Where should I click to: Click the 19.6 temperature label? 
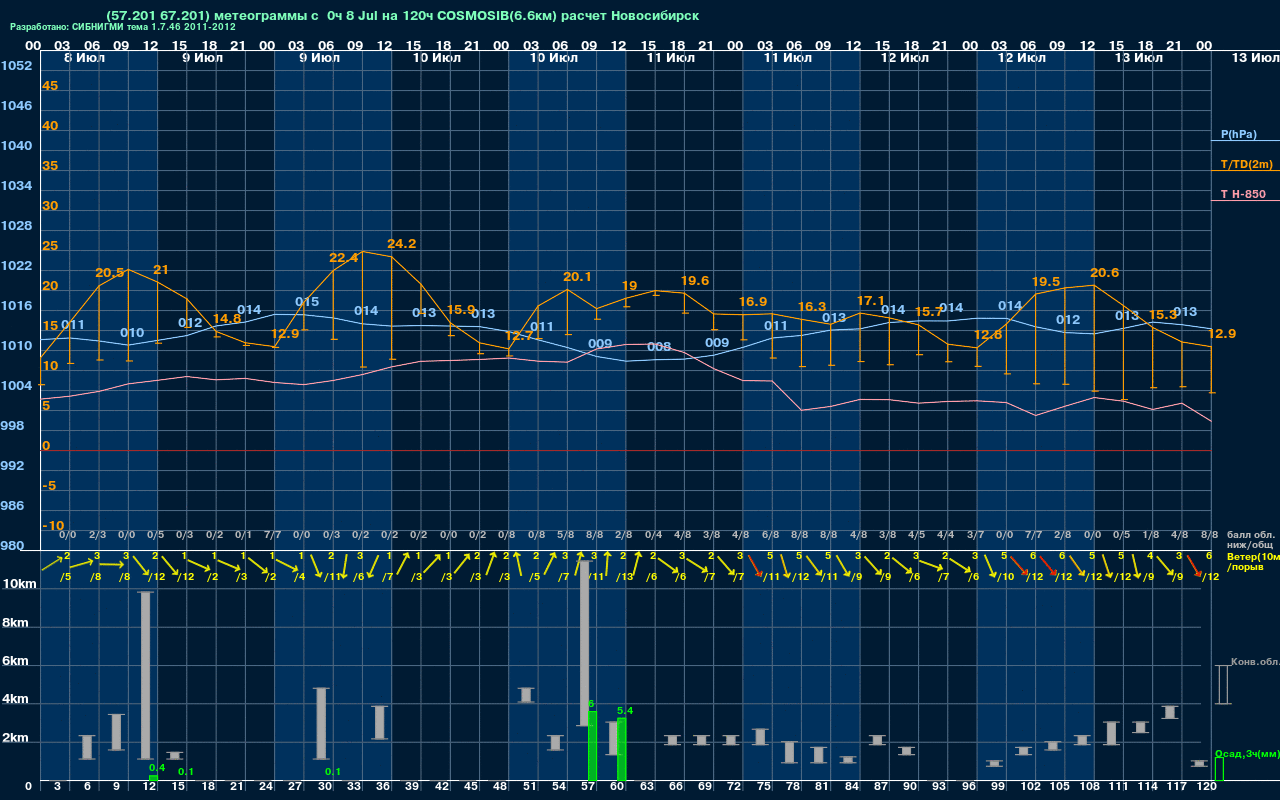(694, 280)
